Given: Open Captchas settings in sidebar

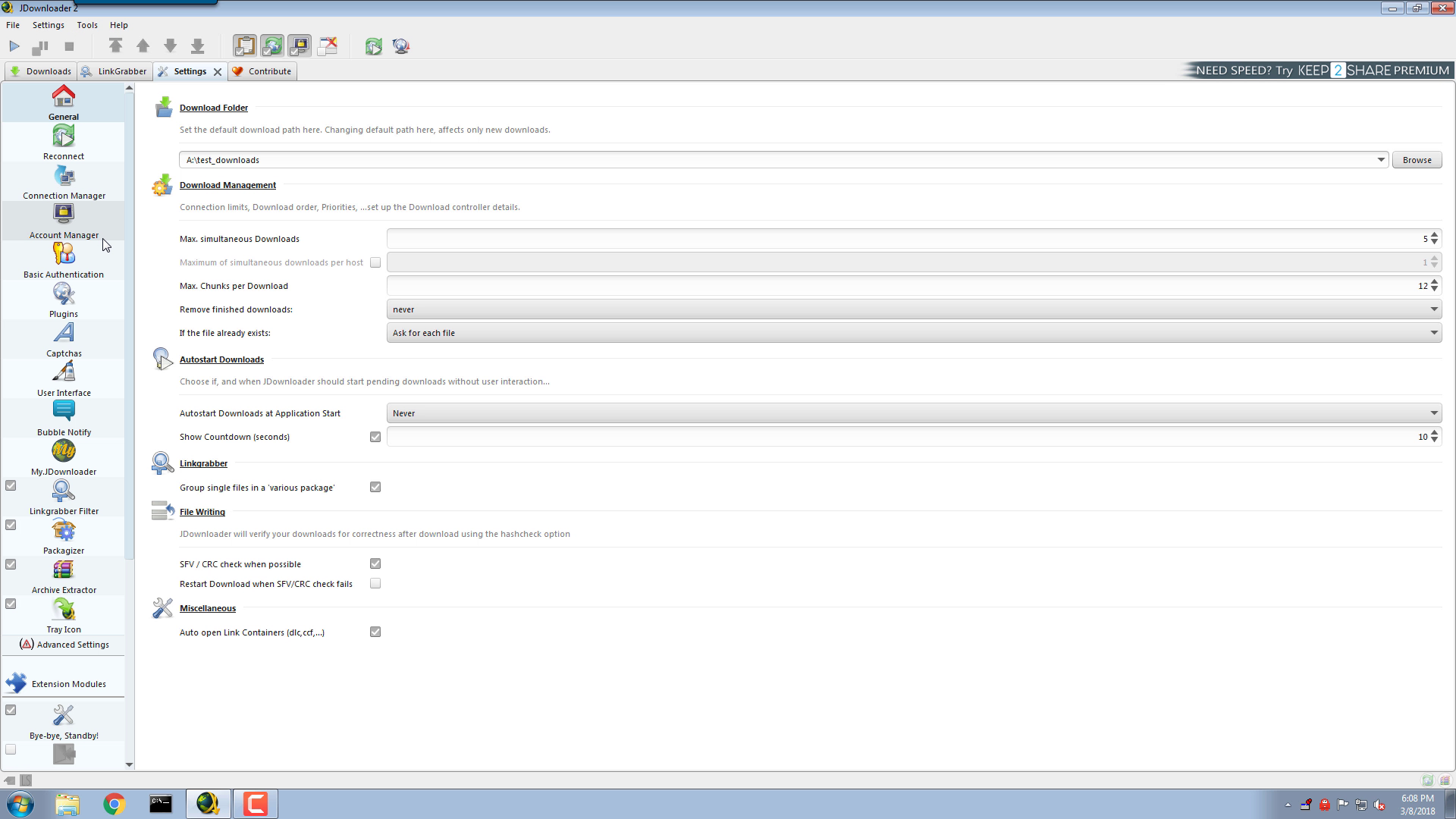Looking at the screenshot, I should point(64,339).
